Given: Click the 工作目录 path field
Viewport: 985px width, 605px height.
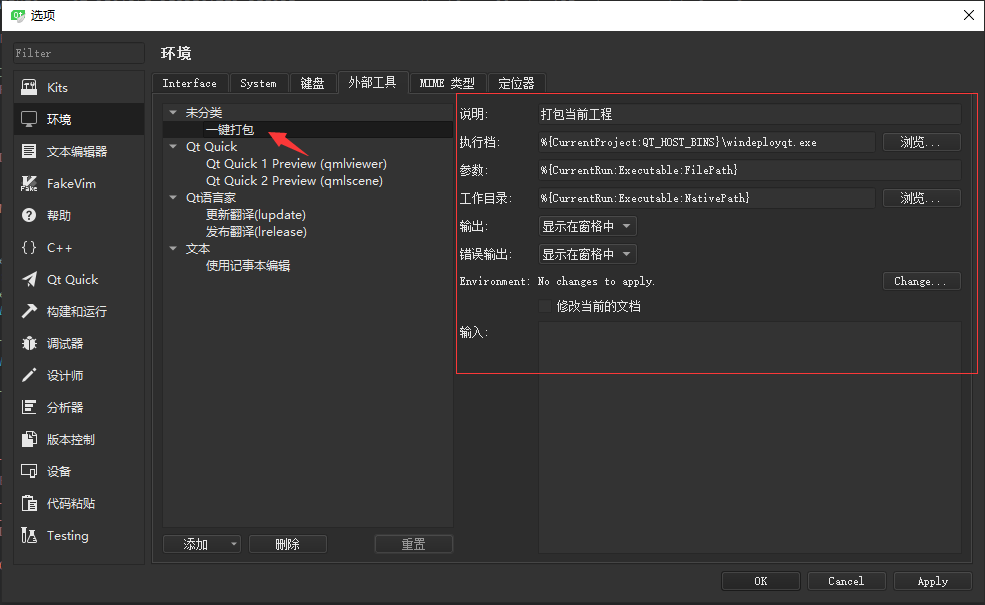Looking at the screenshot, I should point(707,198).
